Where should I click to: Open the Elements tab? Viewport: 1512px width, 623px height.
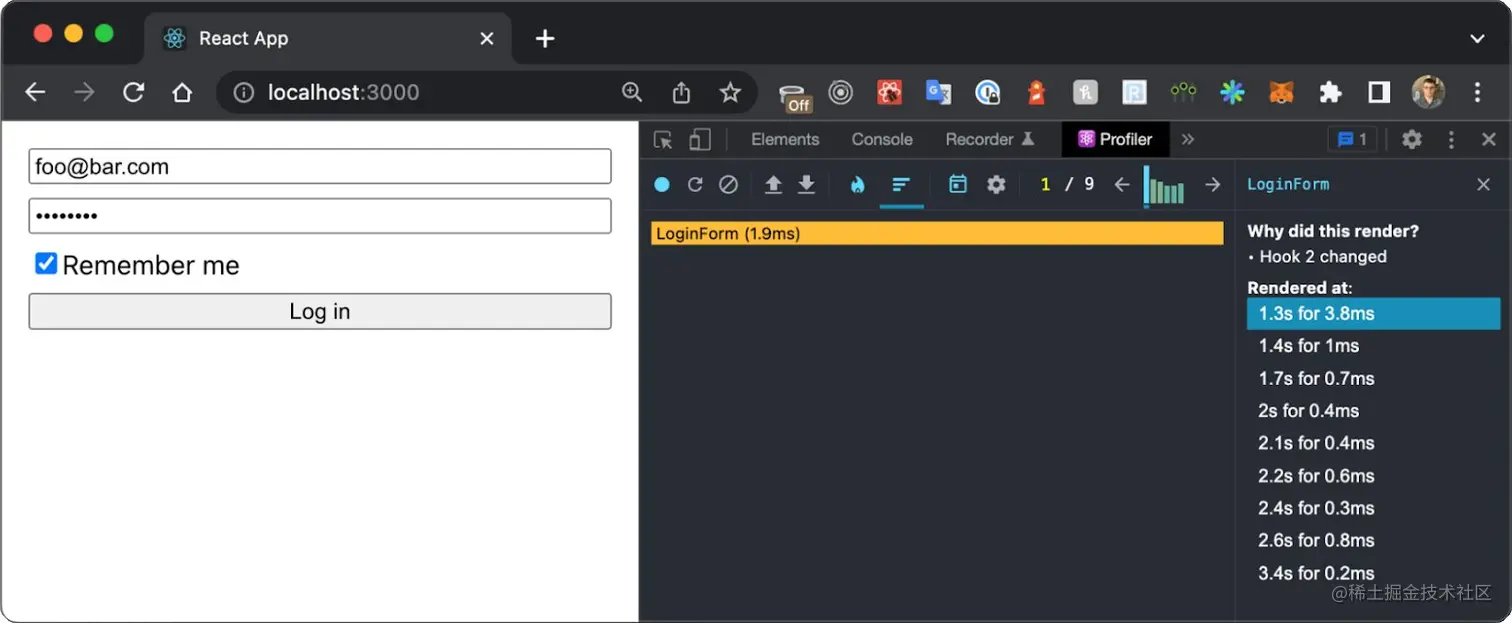click(785, 140)
